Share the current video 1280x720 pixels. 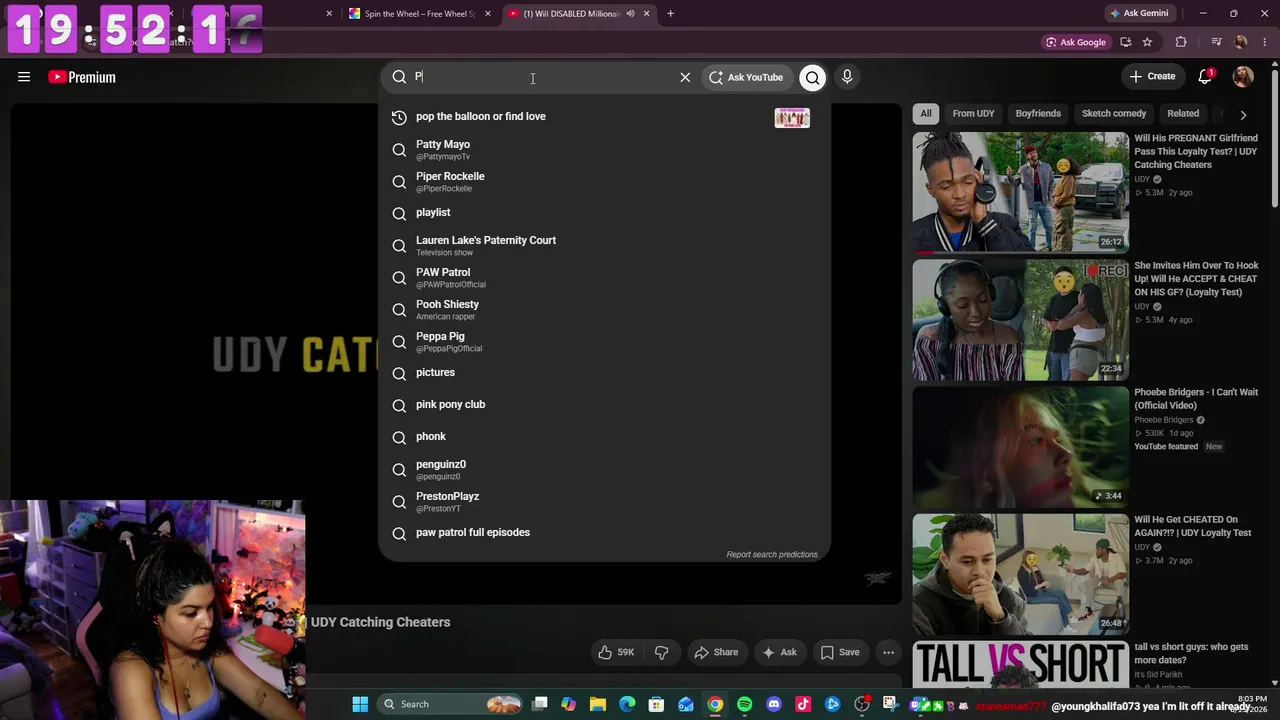point(716,653)
